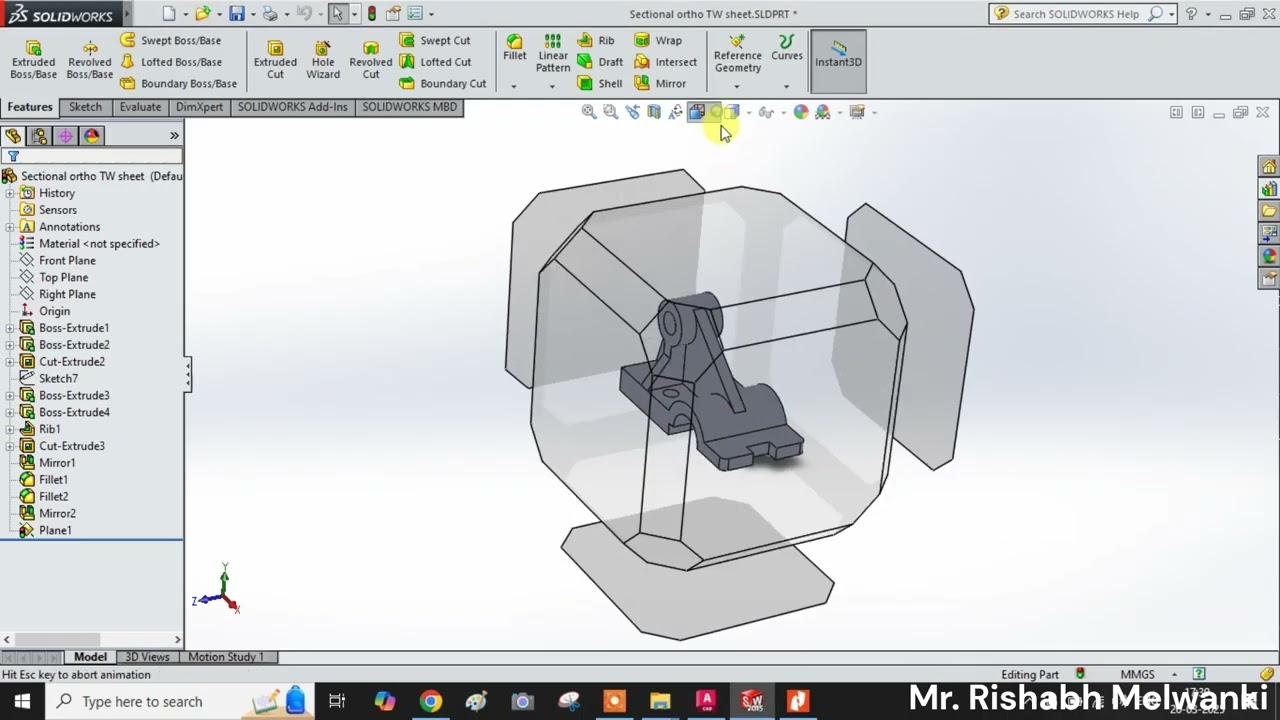Open Reference Geometry tool
Image resolution: width=1280 pixels, height=720 pixels.
(x=737, y=54)
